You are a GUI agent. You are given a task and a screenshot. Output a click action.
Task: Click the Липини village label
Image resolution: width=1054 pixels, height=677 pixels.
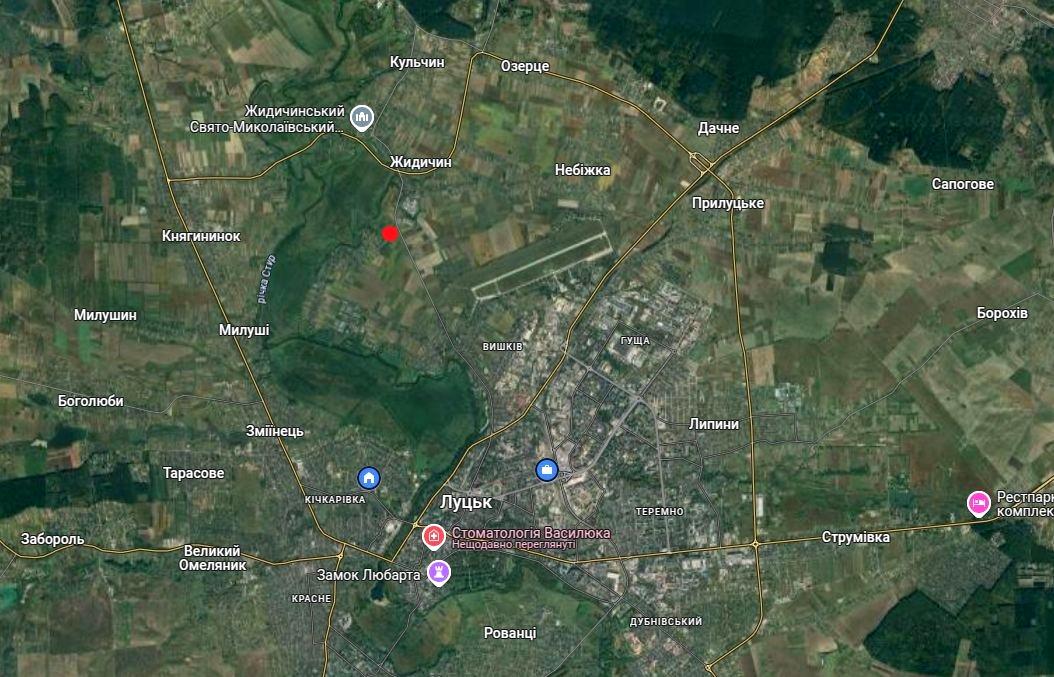pos(714,424)
